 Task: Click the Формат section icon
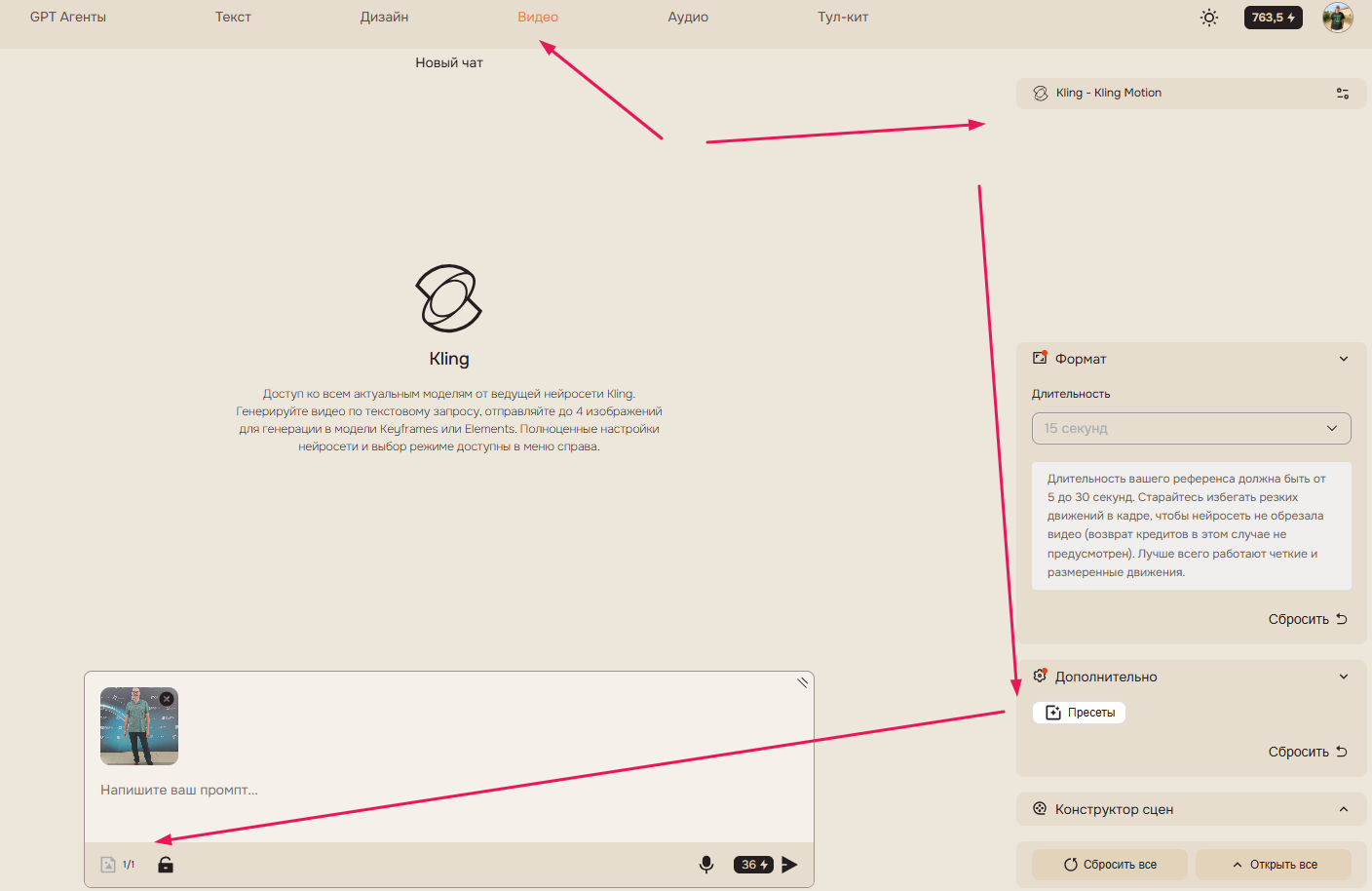click(1040, 358)
